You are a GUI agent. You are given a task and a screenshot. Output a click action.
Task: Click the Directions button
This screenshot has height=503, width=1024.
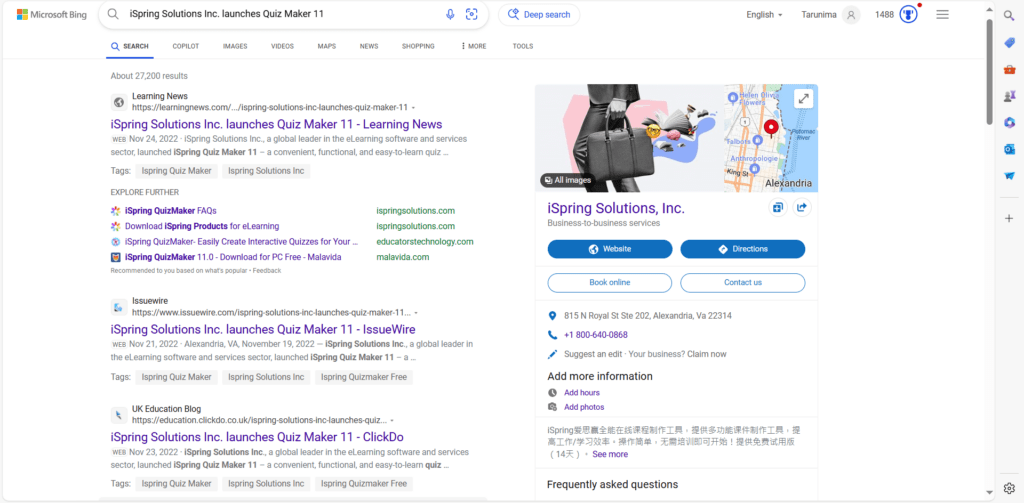point(742,249)
